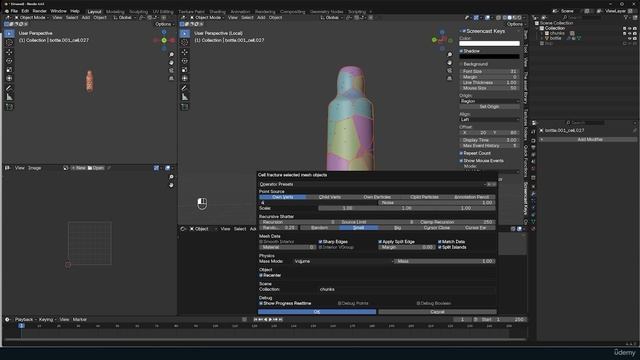Select the Measure tool in the left viewport toolbar
This screenshot has width=640, height=360.
9,97
